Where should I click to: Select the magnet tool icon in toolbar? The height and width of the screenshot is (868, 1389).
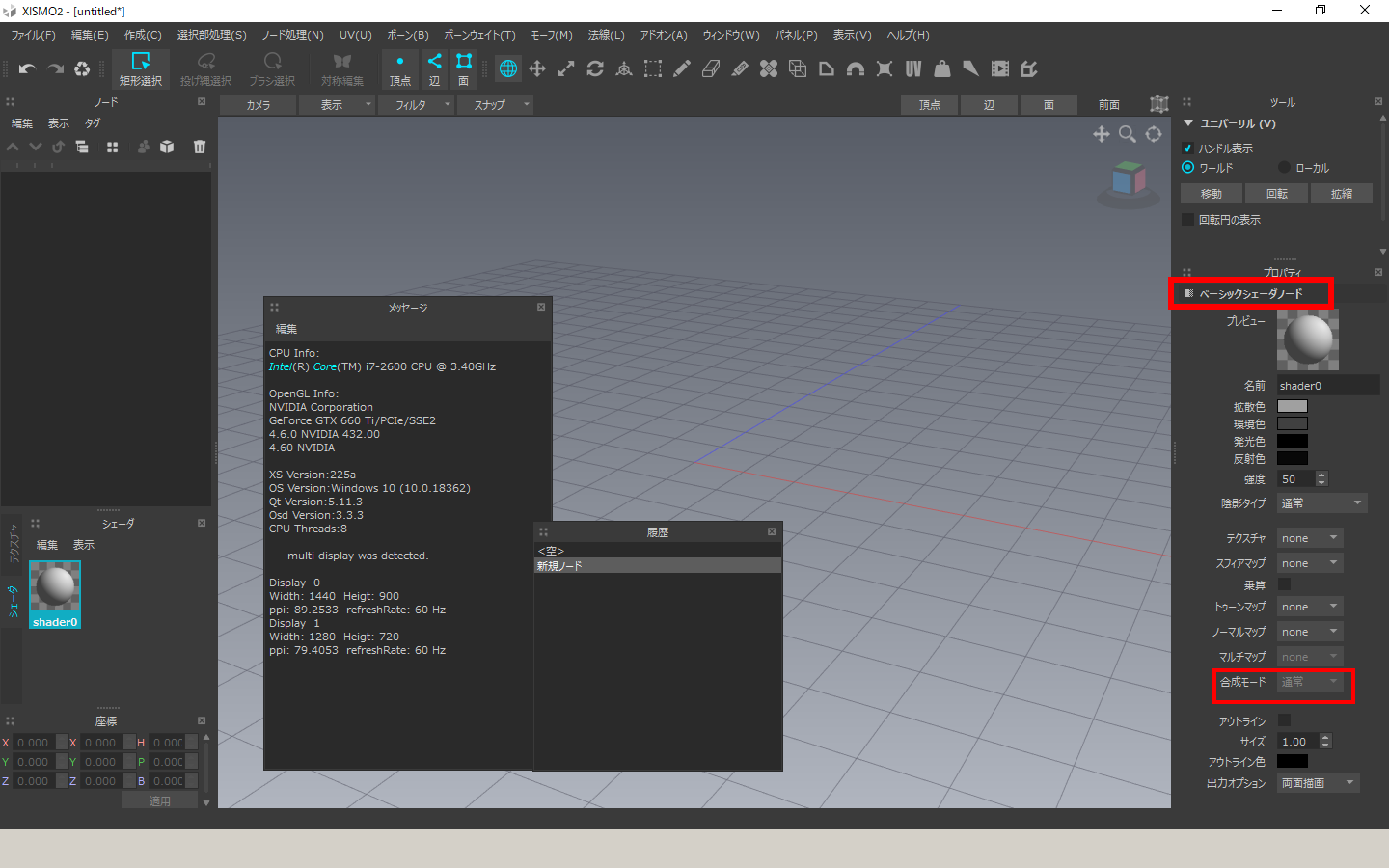click(856, 68)
